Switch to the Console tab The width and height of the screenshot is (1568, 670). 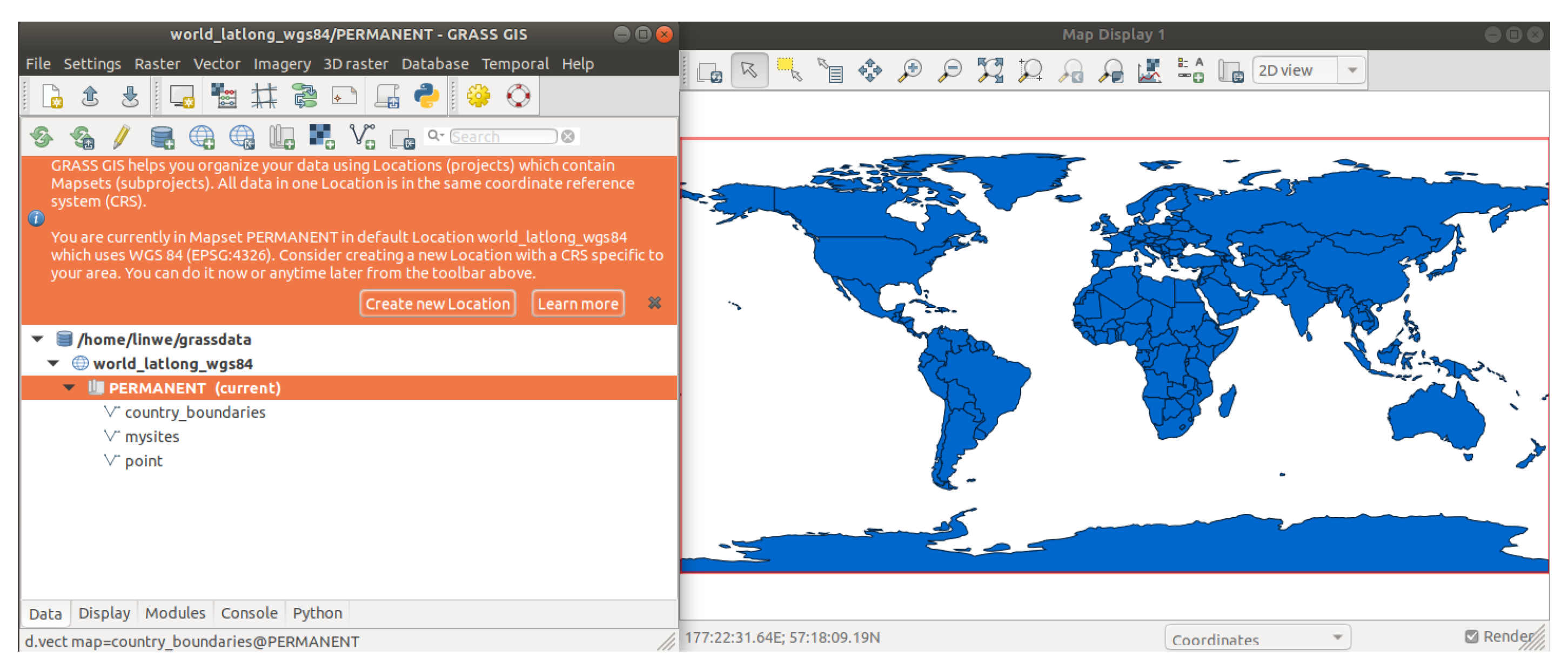(249, 613)
